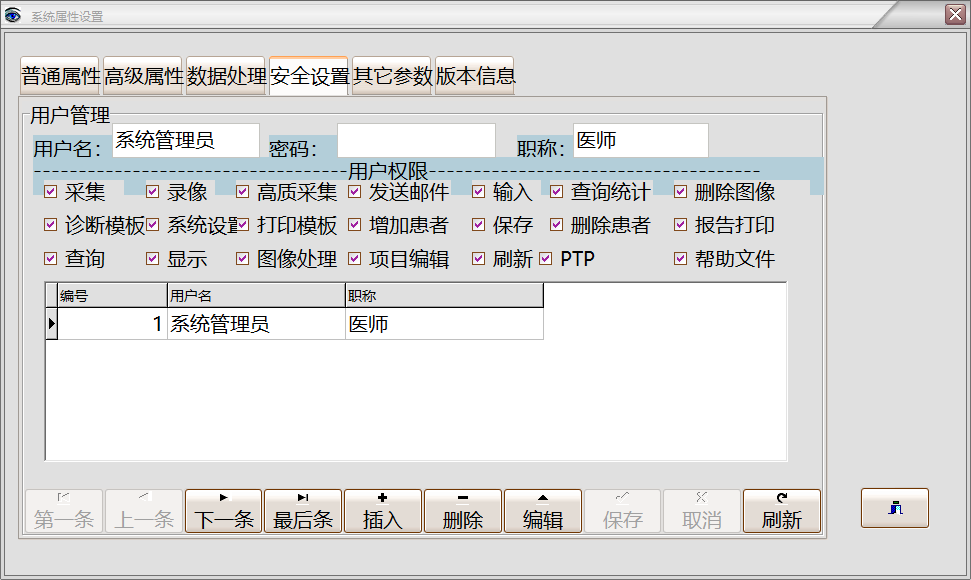
Task: Click the row indicator arrow in grid
Action: (x=51, y=324)
